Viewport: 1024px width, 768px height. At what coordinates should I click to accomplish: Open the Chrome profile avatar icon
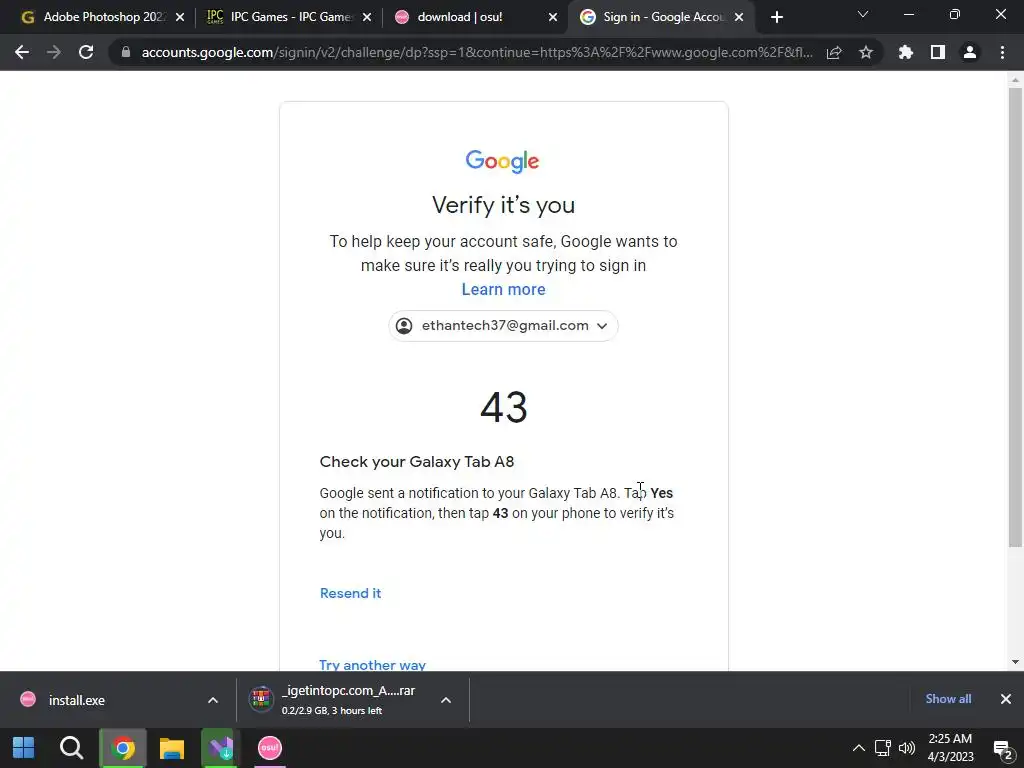coord(970,52)
